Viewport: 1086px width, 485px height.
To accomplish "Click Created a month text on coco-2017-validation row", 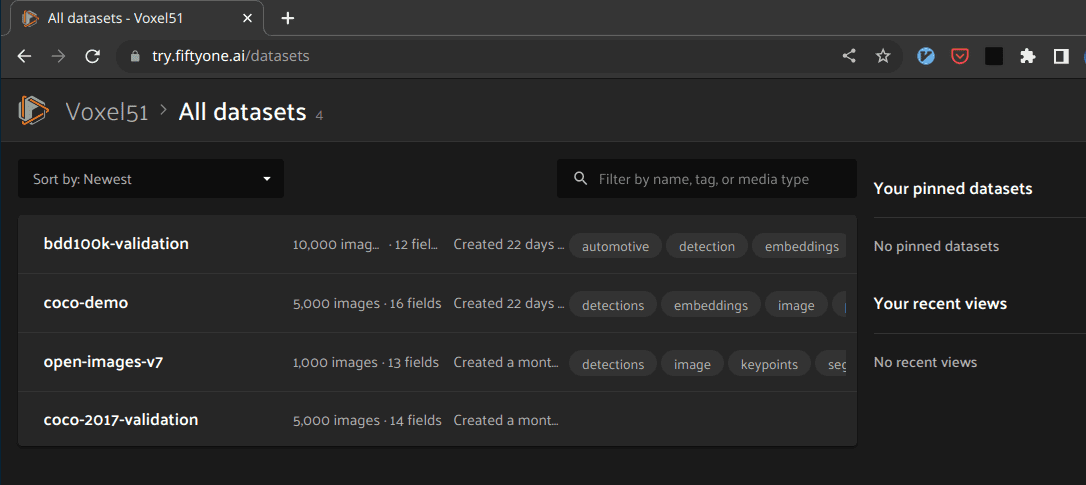I will pyautogui.click(x=506, y=421).
